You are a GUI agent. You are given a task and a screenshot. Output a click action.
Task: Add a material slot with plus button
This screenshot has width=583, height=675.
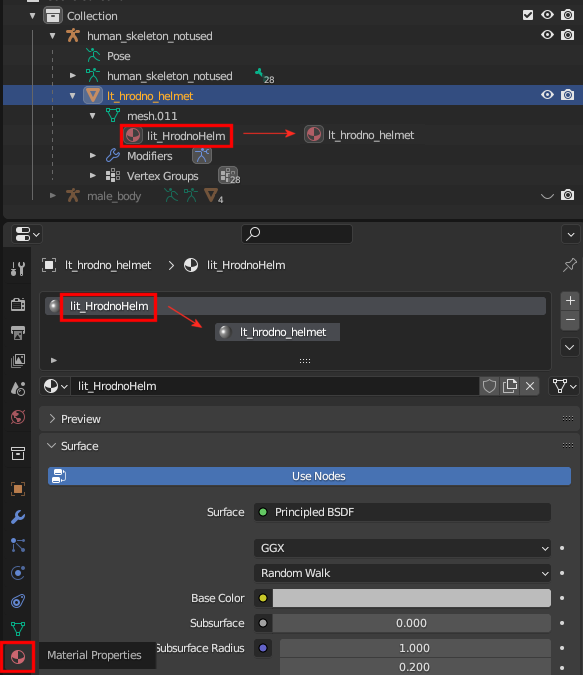(x=570, y=300)
